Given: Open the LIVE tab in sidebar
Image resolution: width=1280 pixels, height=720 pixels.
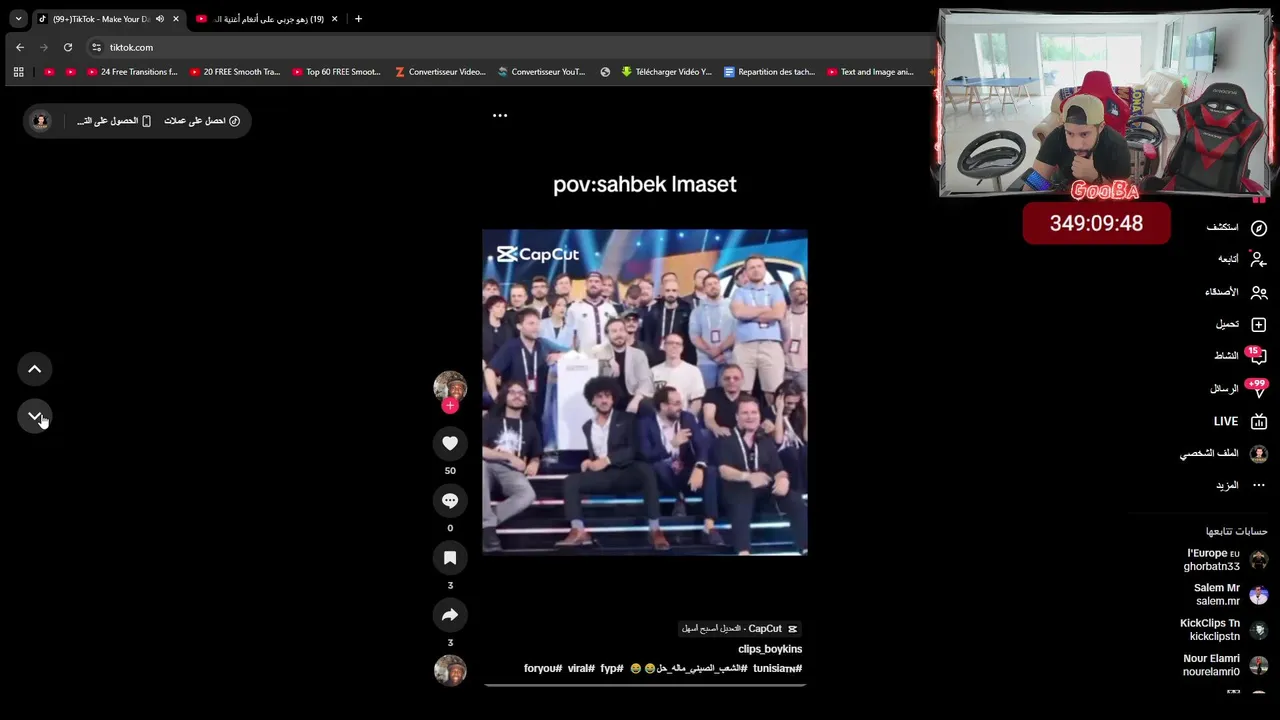Looking at the screenshot, I should pos(1241,421).
